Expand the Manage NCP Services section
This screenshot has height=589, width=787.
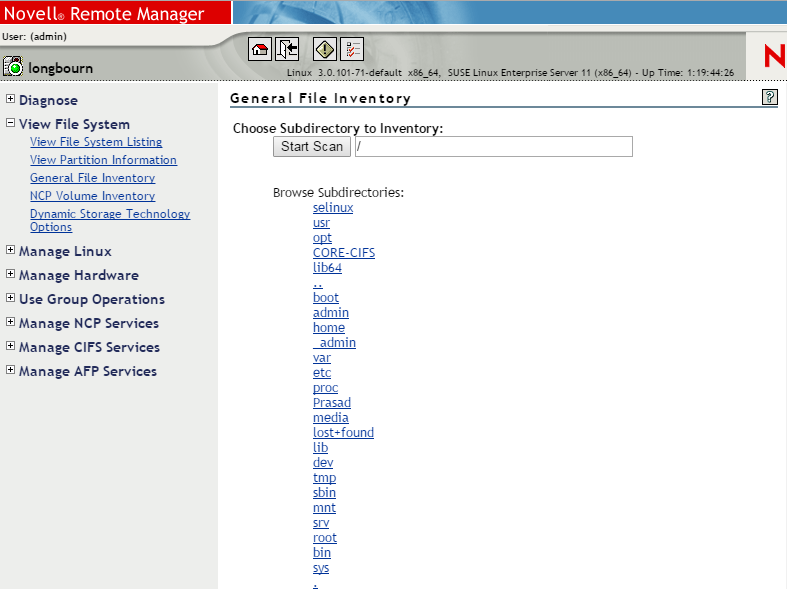pos(10,322)
